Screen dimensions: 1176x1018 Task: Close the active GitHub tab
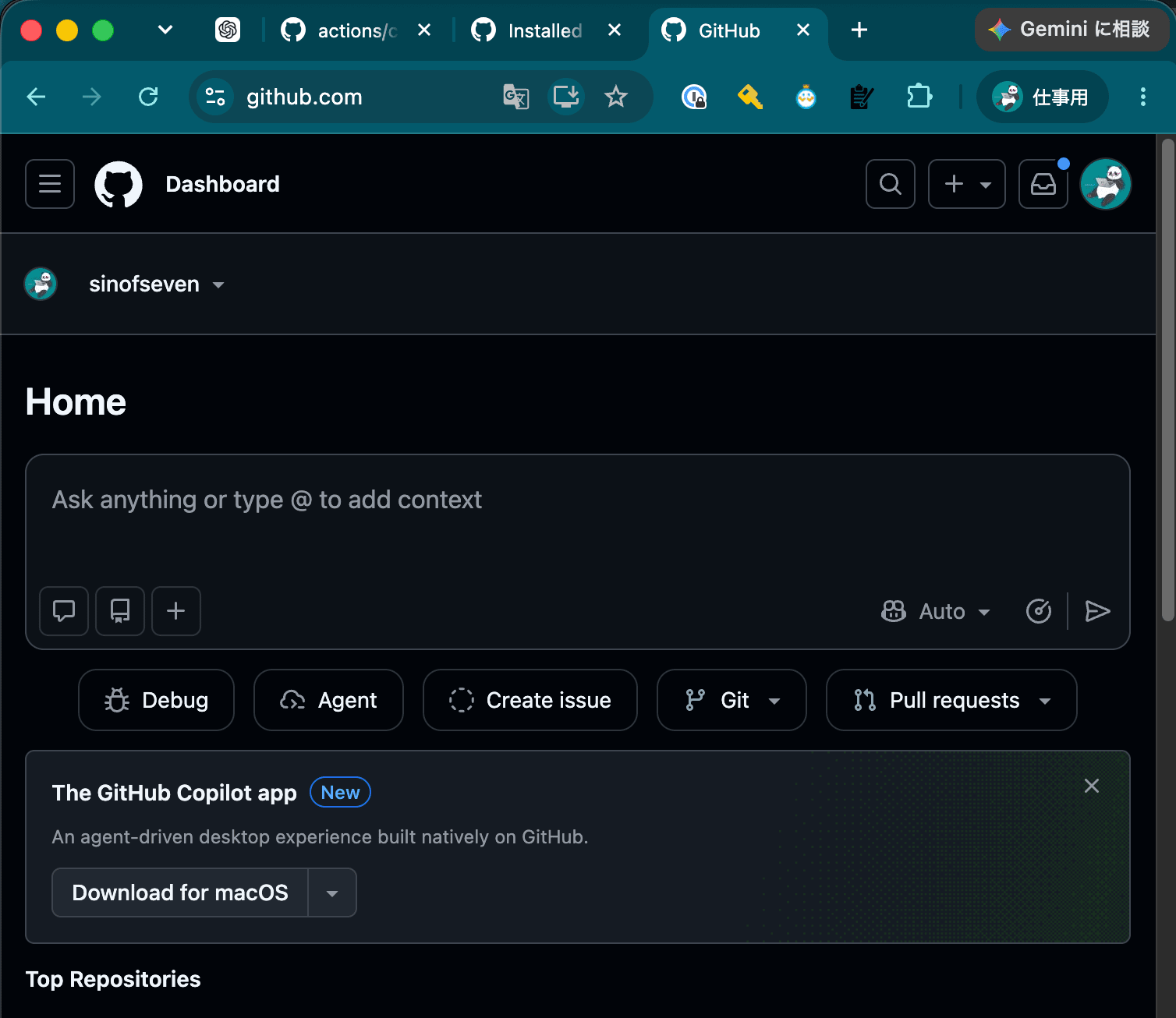tap(803, 30)
